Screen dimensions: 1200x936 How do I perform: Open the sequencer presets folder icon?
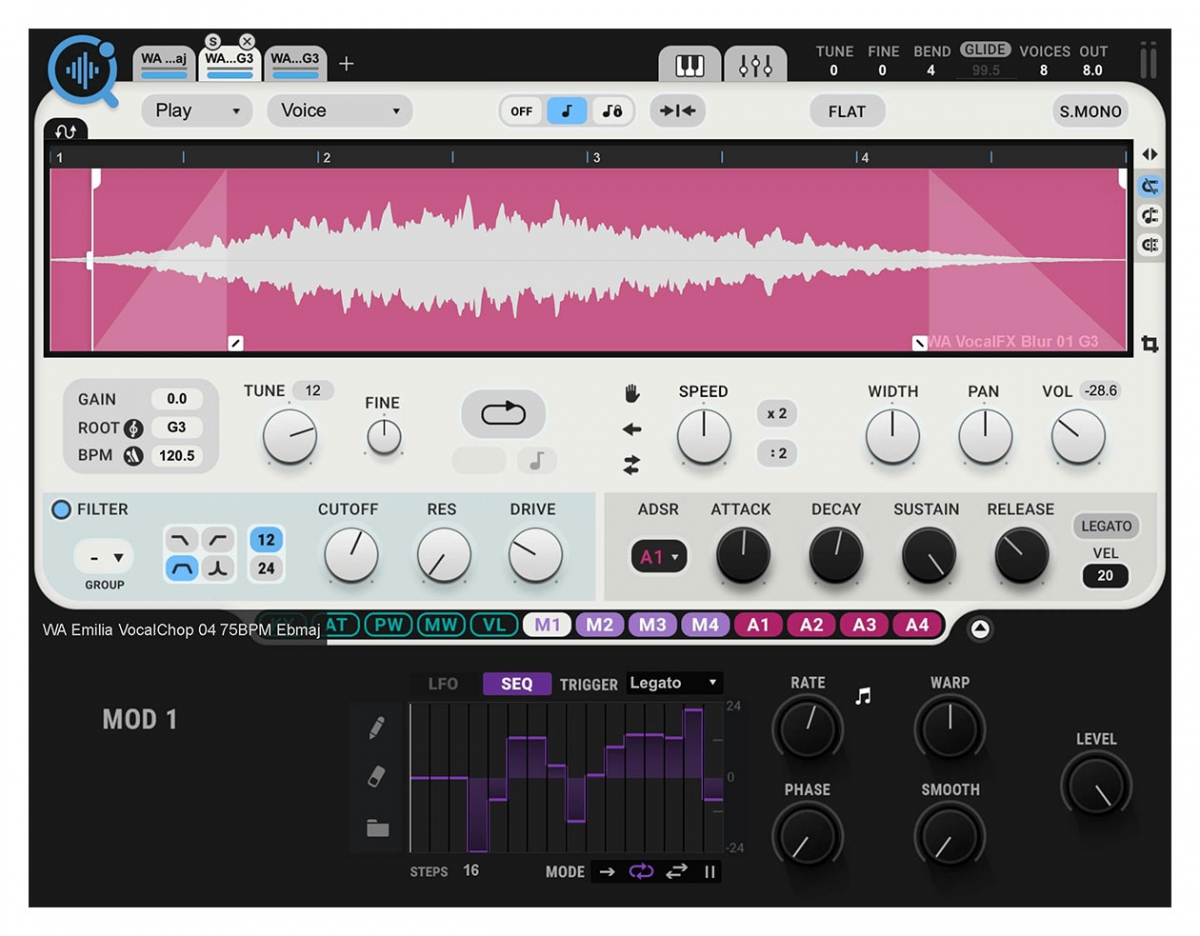[x=377, y=828]
